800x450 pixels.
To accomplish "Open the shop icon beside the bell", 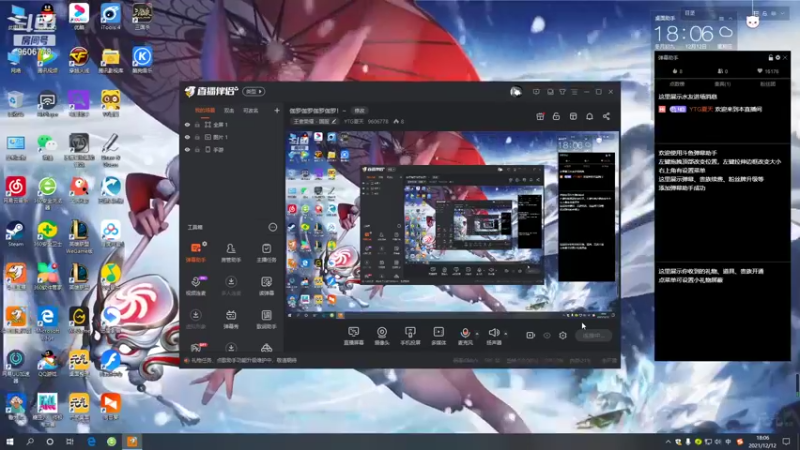I will click(x=573, y=116).
